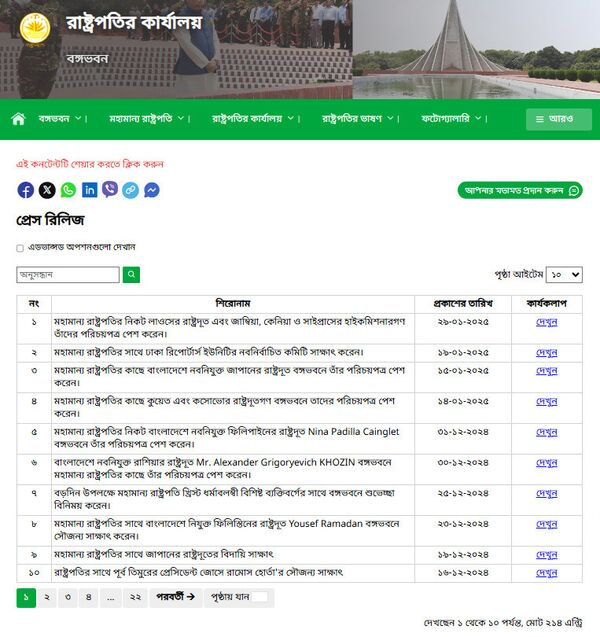
Task: Expand the বঙ্গভবন navigation menu
Action: coord(62,119)
